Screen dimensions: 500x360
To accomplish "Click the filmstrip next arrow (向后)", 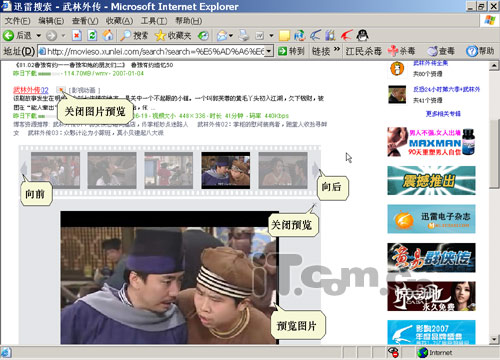I will [315, 169].
